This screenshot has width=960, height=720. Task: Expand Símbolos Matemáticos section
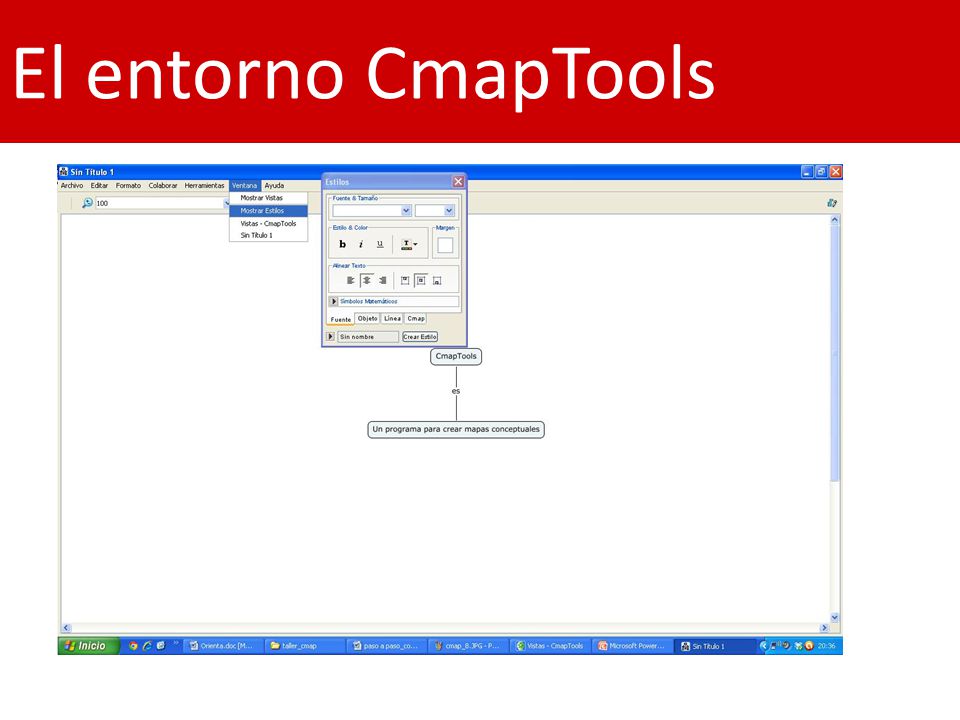pos(334,301)
